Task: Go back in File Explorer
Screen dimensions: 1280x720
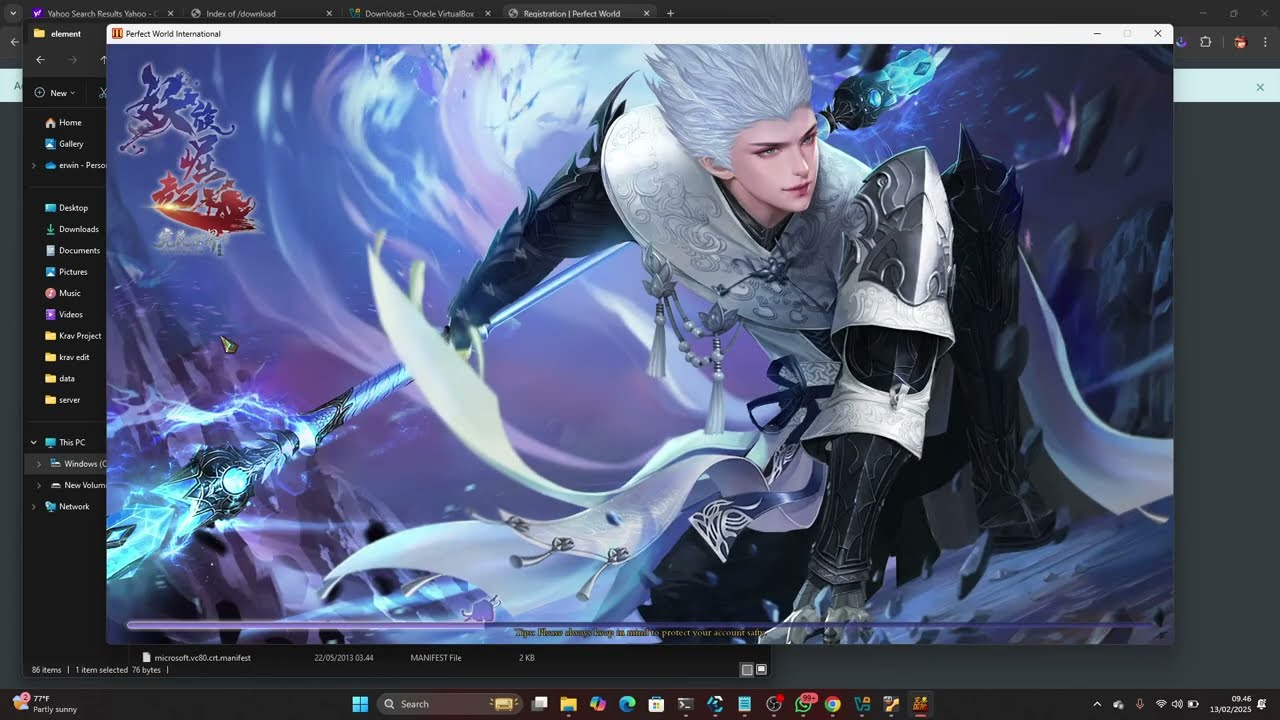Action: [x=40, y=60]
